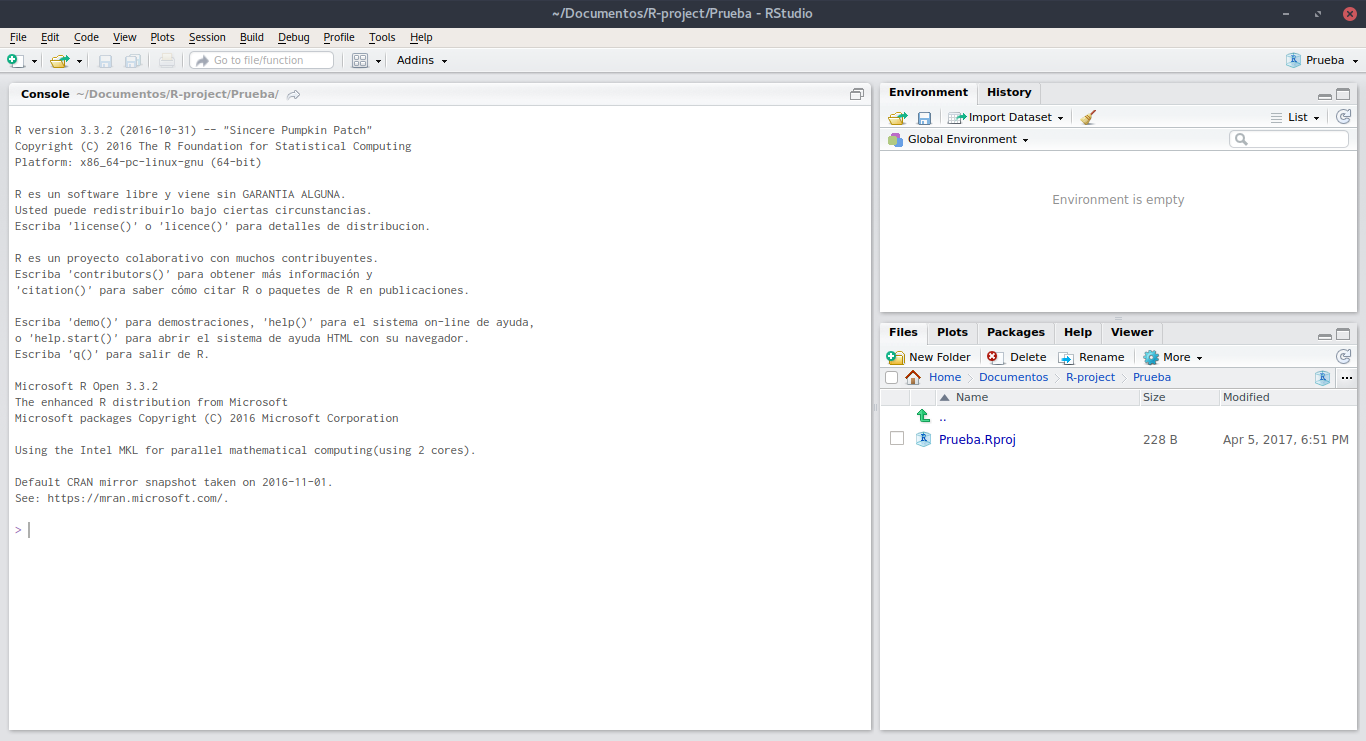Image resolution: width=1366 pixels, height=741 pixels.
Task: Expand the recent files dropdown arrow
Action: [x=79, y=61]
